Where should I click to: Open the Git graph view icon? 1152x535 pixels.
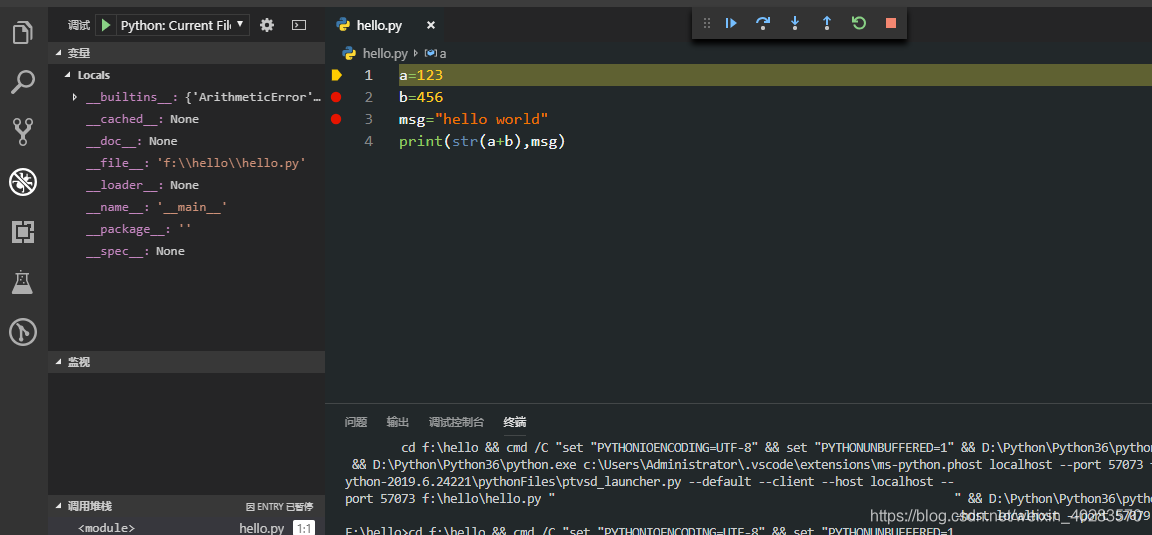click(x=24, y=332)
